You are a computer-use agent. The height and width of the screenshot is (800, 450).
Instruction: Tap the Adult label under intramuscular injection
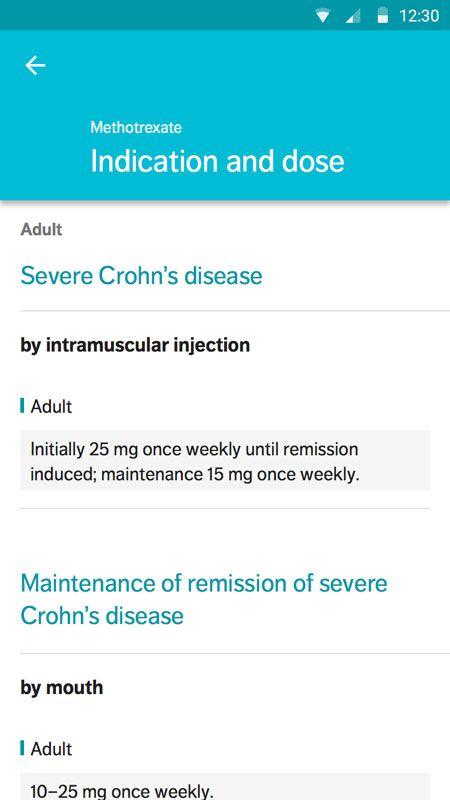[x=51, y=407]
